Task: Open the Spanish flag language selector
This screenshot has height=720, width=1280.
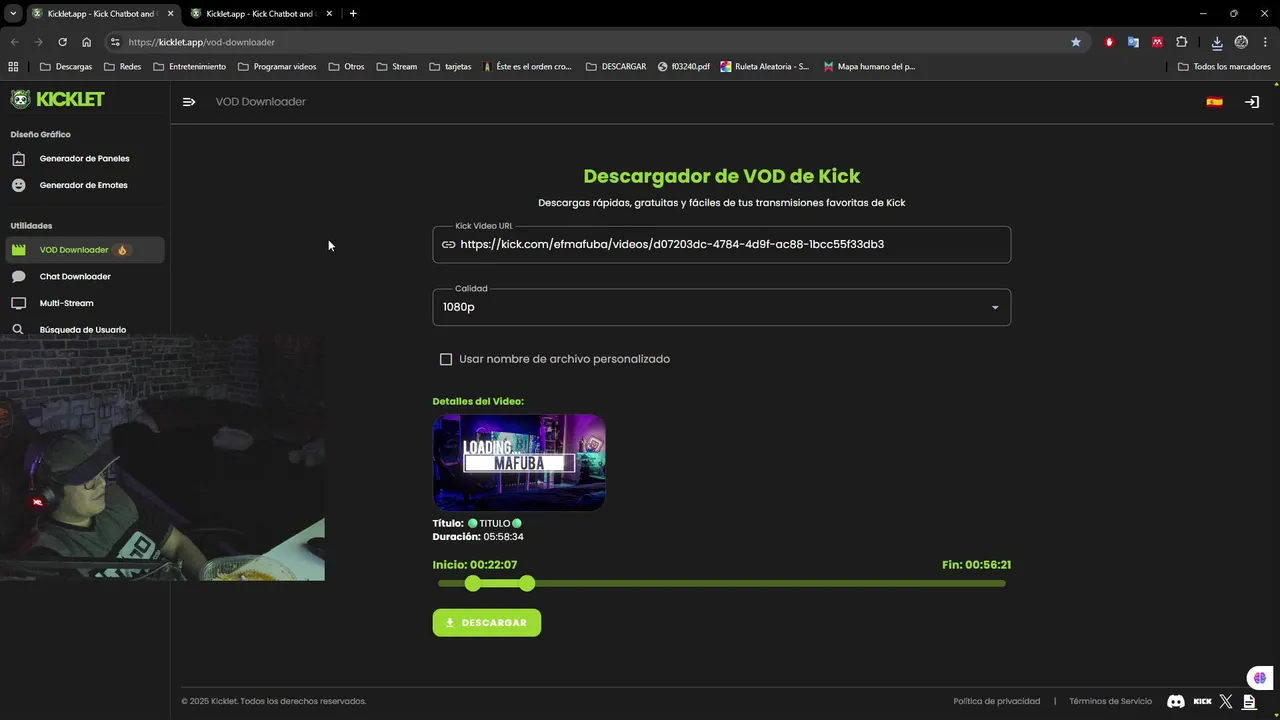Action: pos(1214,102)
